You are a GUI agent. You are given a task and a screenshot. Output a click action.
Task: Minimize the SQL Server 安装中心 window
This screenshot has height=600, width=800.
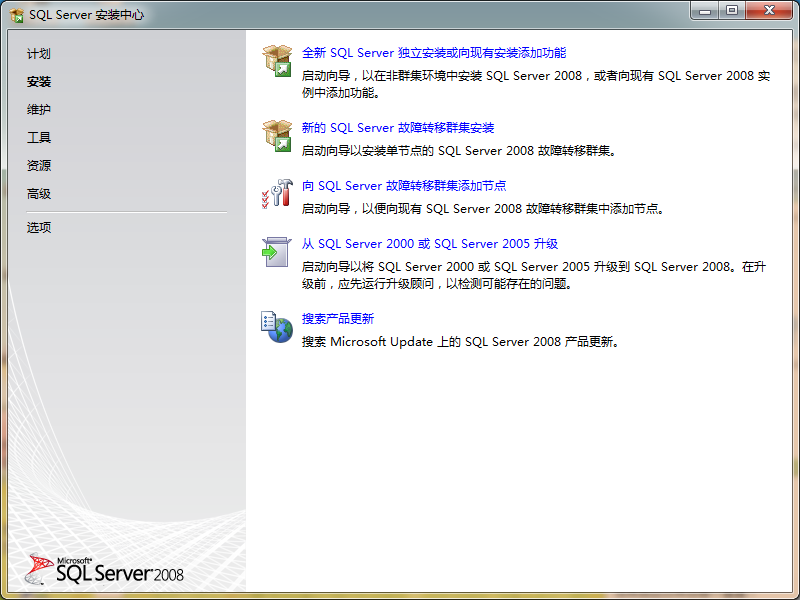pos(705,10)
